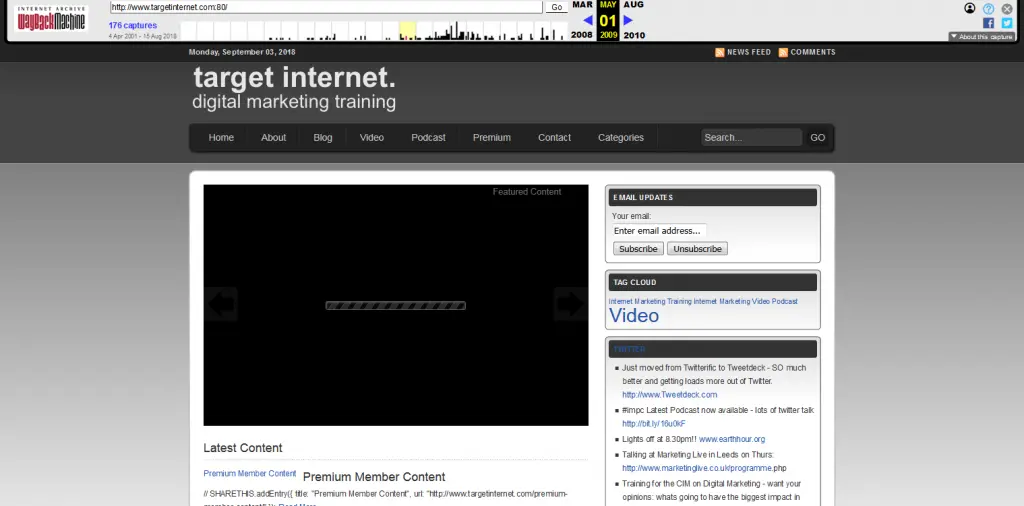
Task: Share capture on Facebook
Action: click(x=988, y=23)
